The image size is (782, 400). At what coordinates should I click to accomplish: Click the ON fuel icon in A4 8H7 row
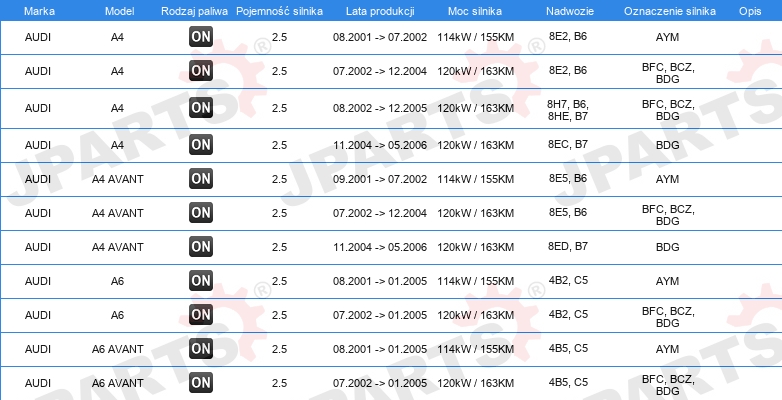tap(201, 107)
